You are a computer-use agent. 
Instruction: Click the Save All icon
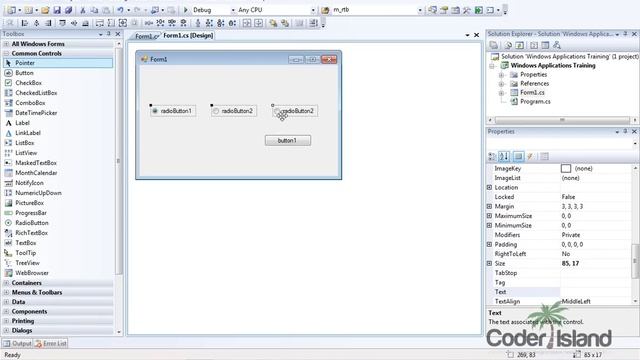[x=68, y=10]
